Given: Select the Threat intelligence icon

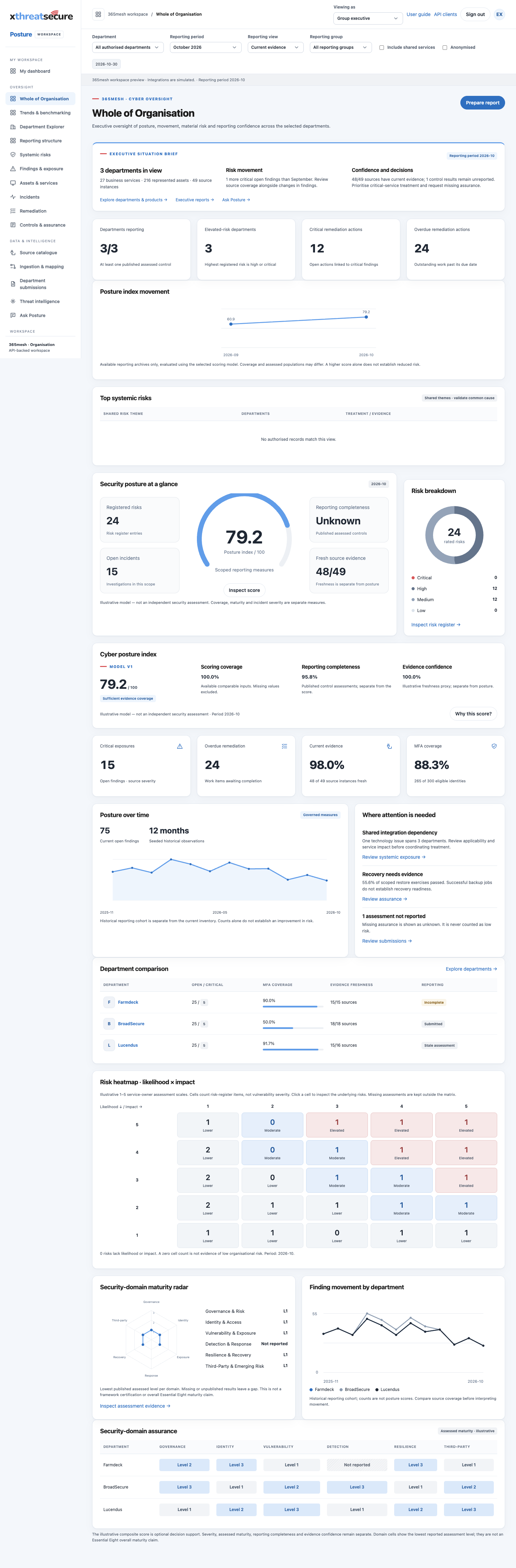Looking at the screenshot, I should (x=13, y=301).
